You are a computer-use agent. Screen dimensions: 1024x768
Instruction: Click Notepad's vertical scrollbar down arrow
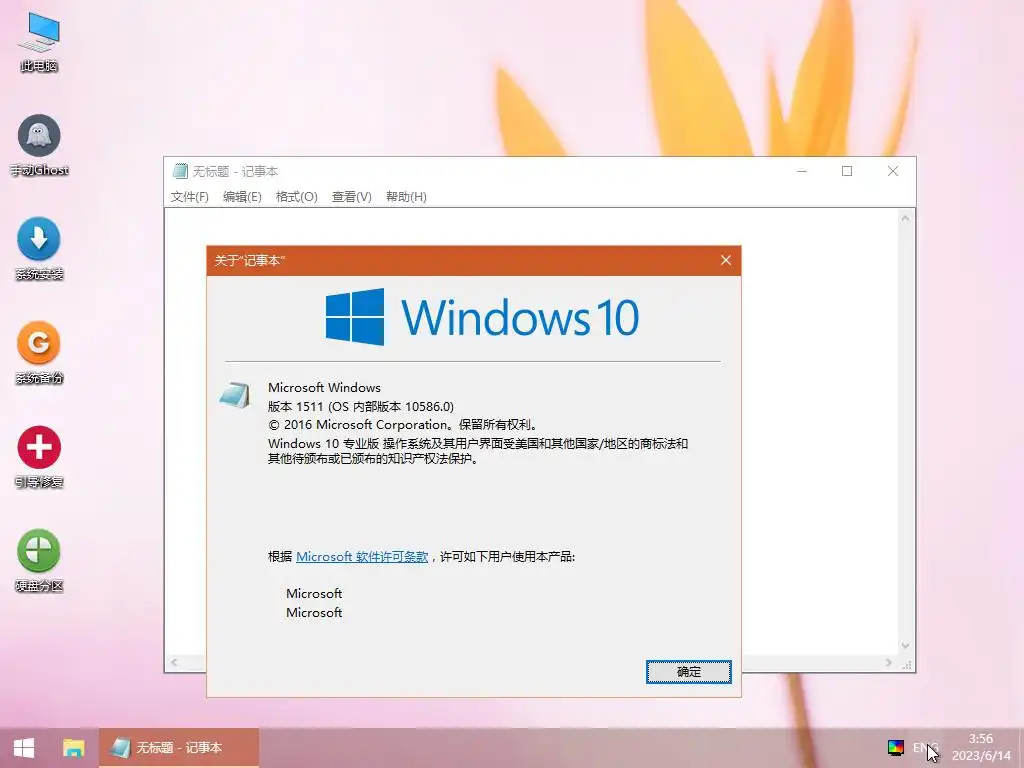pyautogui.click(x=905, y=646)
